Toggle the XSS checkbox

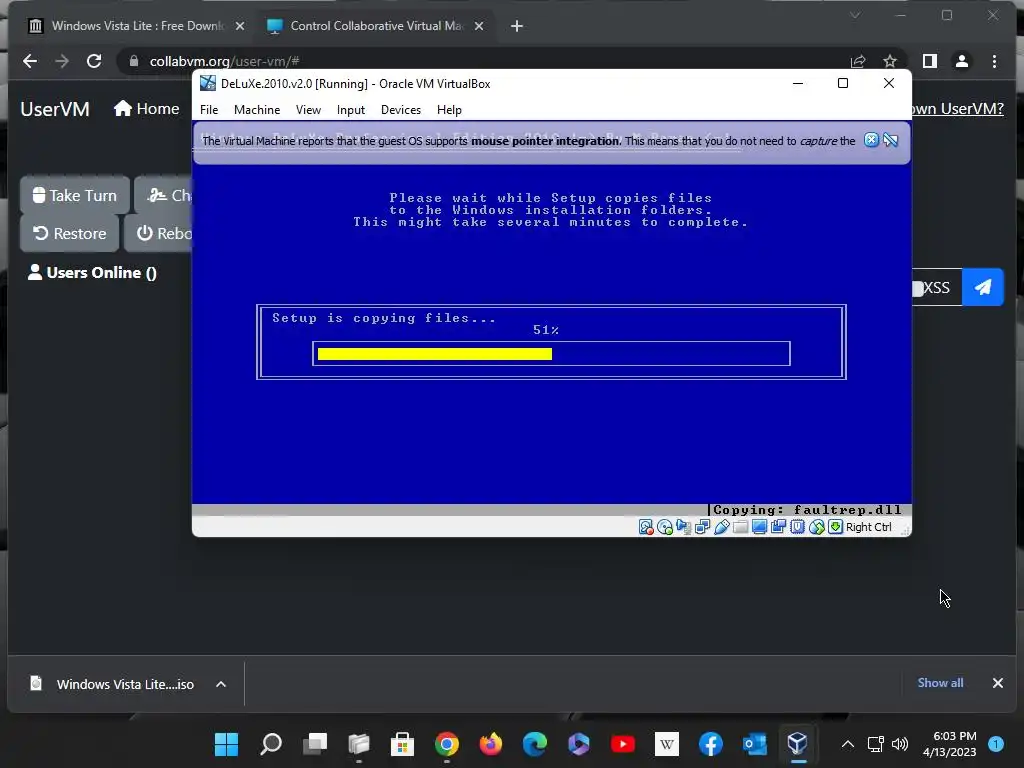click(918, 288)
